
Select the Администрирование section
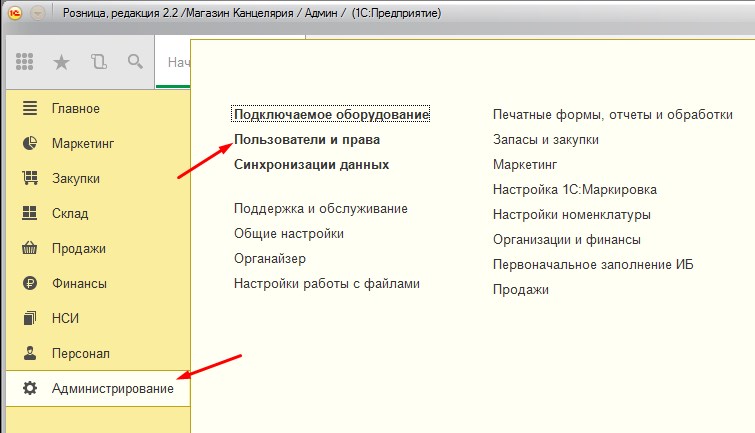(98, 388)
